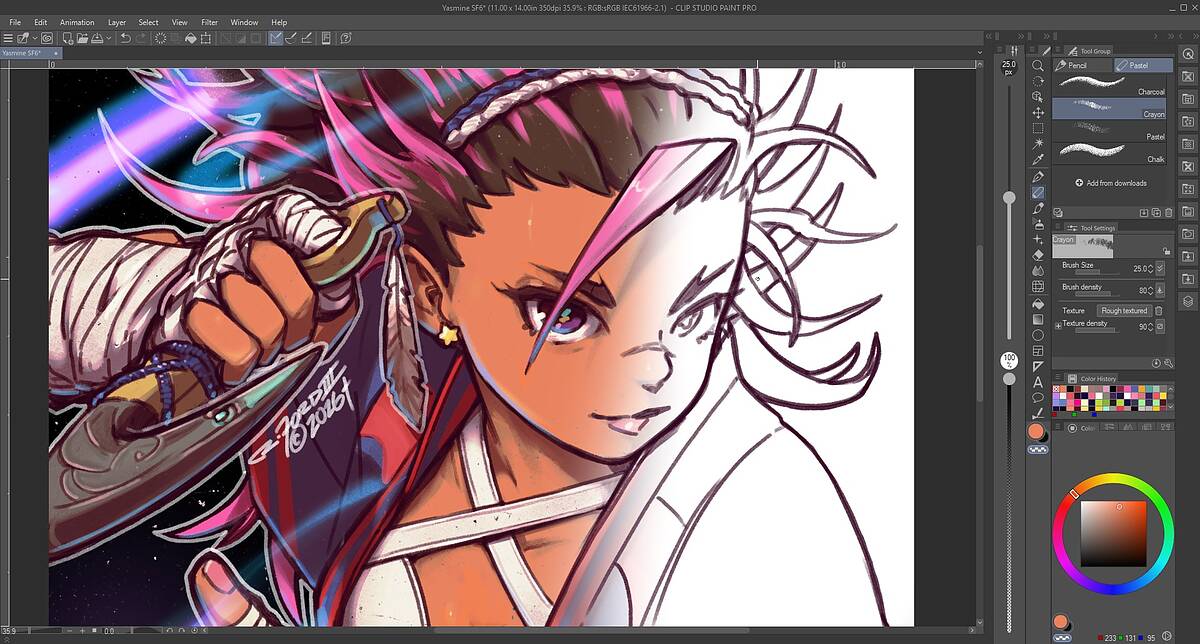Click the Fill bucket icon in command bar
The height and width of the screenshot is (644, 1200).
pos(190,38)
